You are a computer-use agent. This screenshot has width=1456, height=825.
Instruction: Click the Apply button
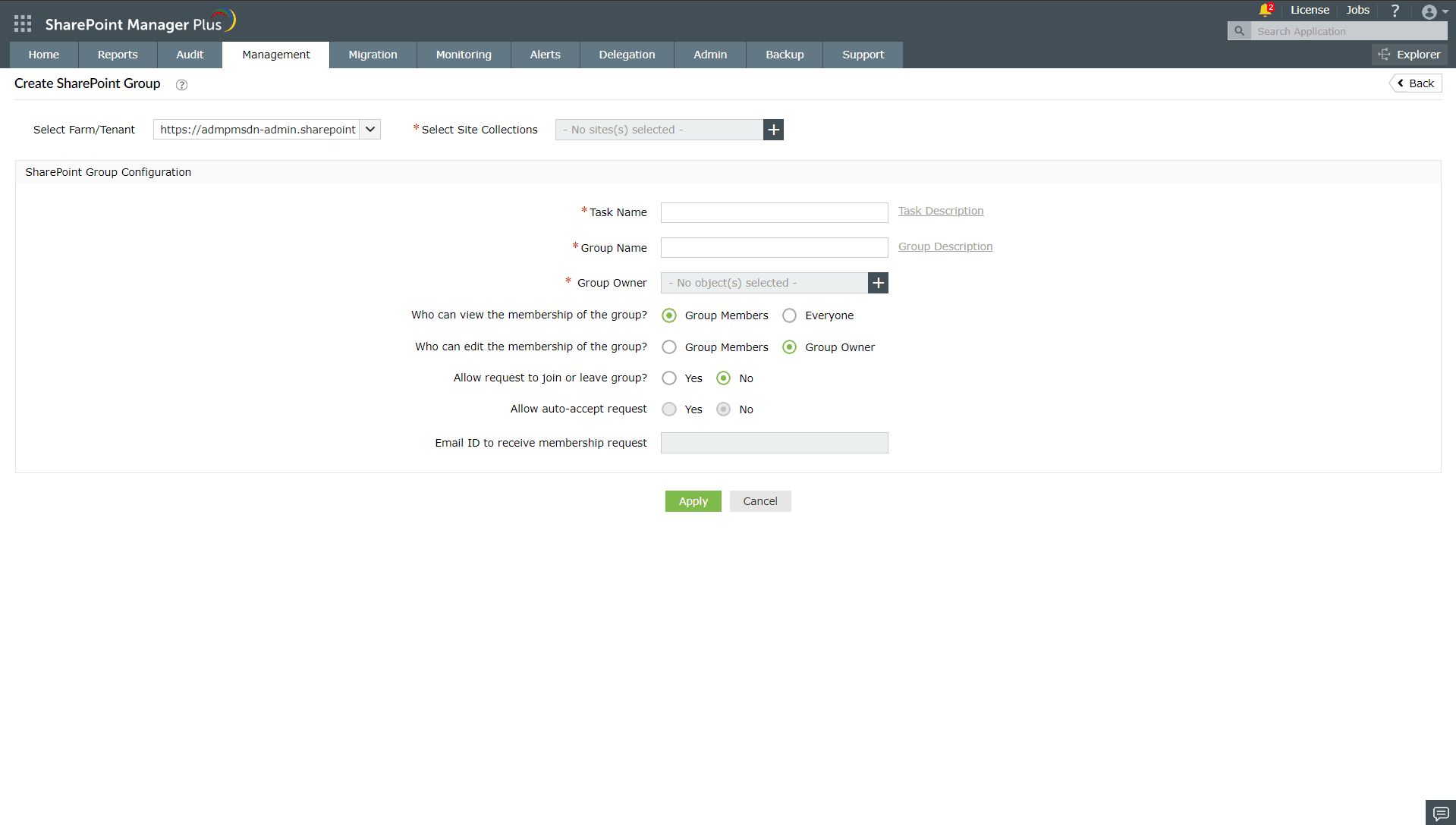[693, 501]
